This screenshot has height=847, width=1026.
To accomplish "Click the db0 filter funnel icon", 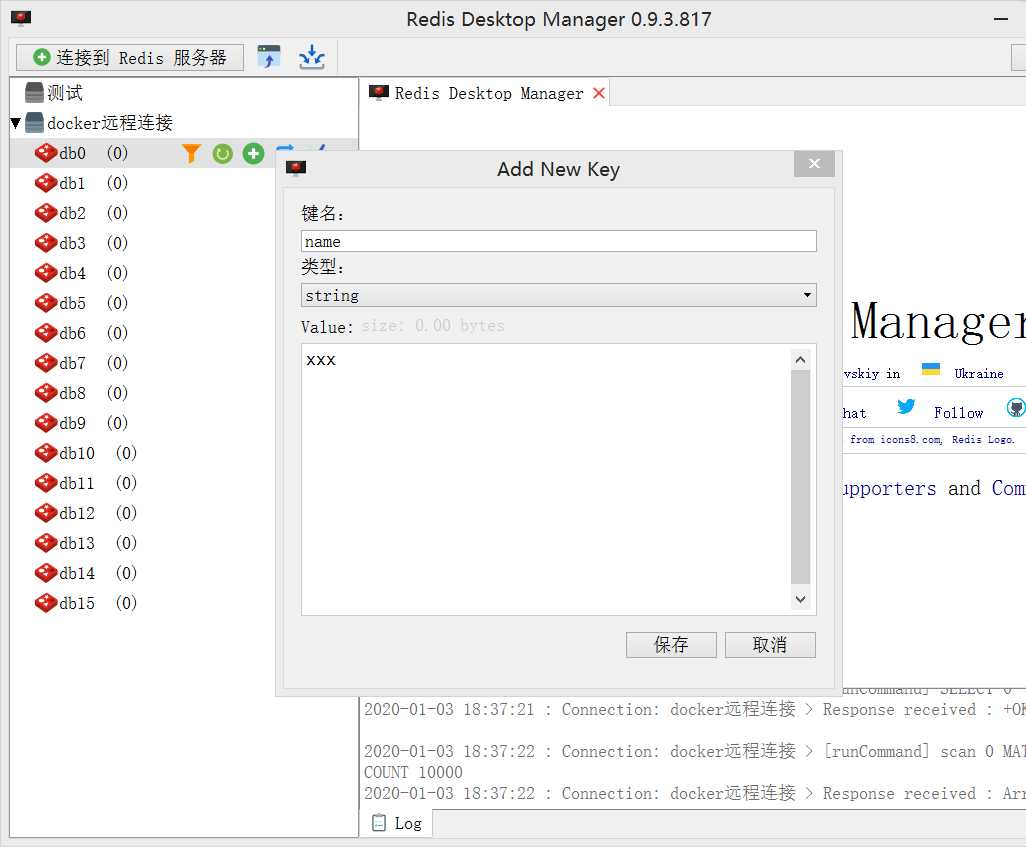I will pos(190,153).
